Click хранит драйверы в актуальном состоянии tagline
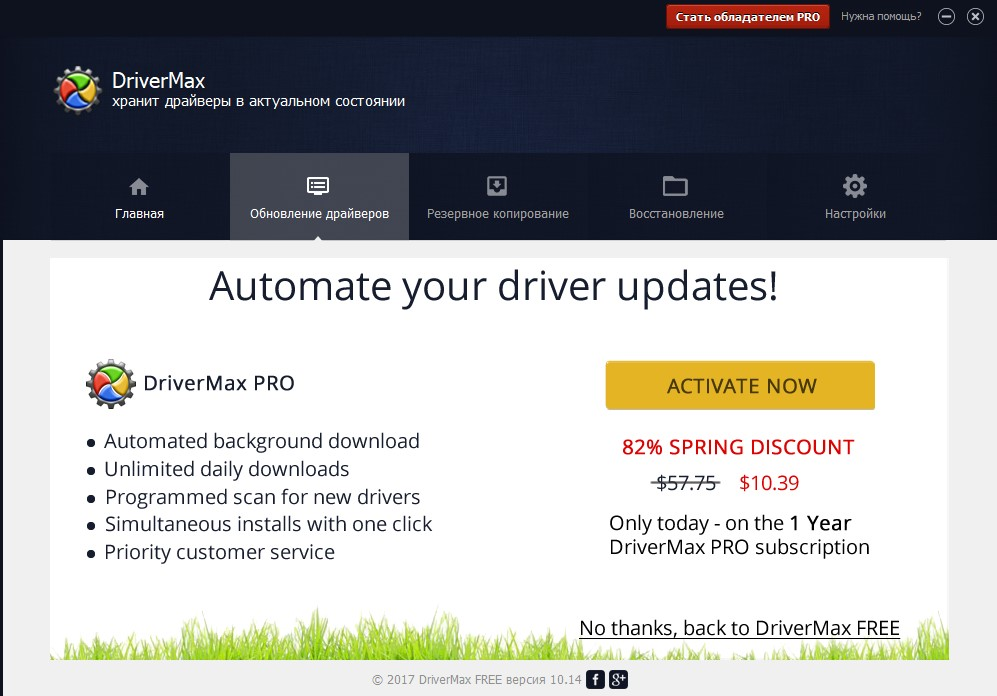The width and height of the screenshot is (997, 696). click(x=258, y=102)
